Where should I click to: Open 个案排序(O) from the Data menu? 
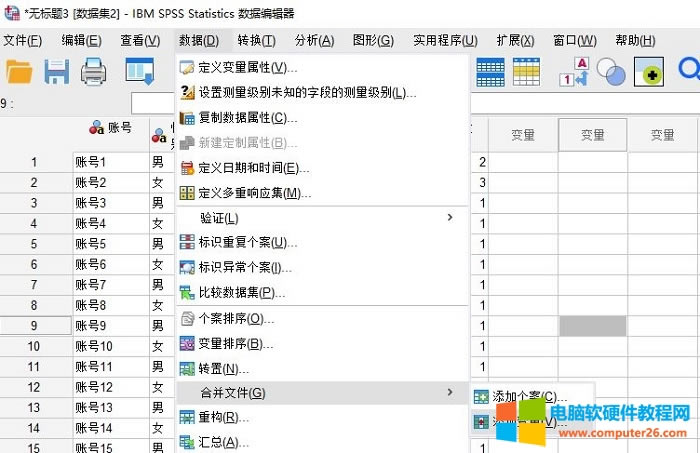click(x=235, y=318)
